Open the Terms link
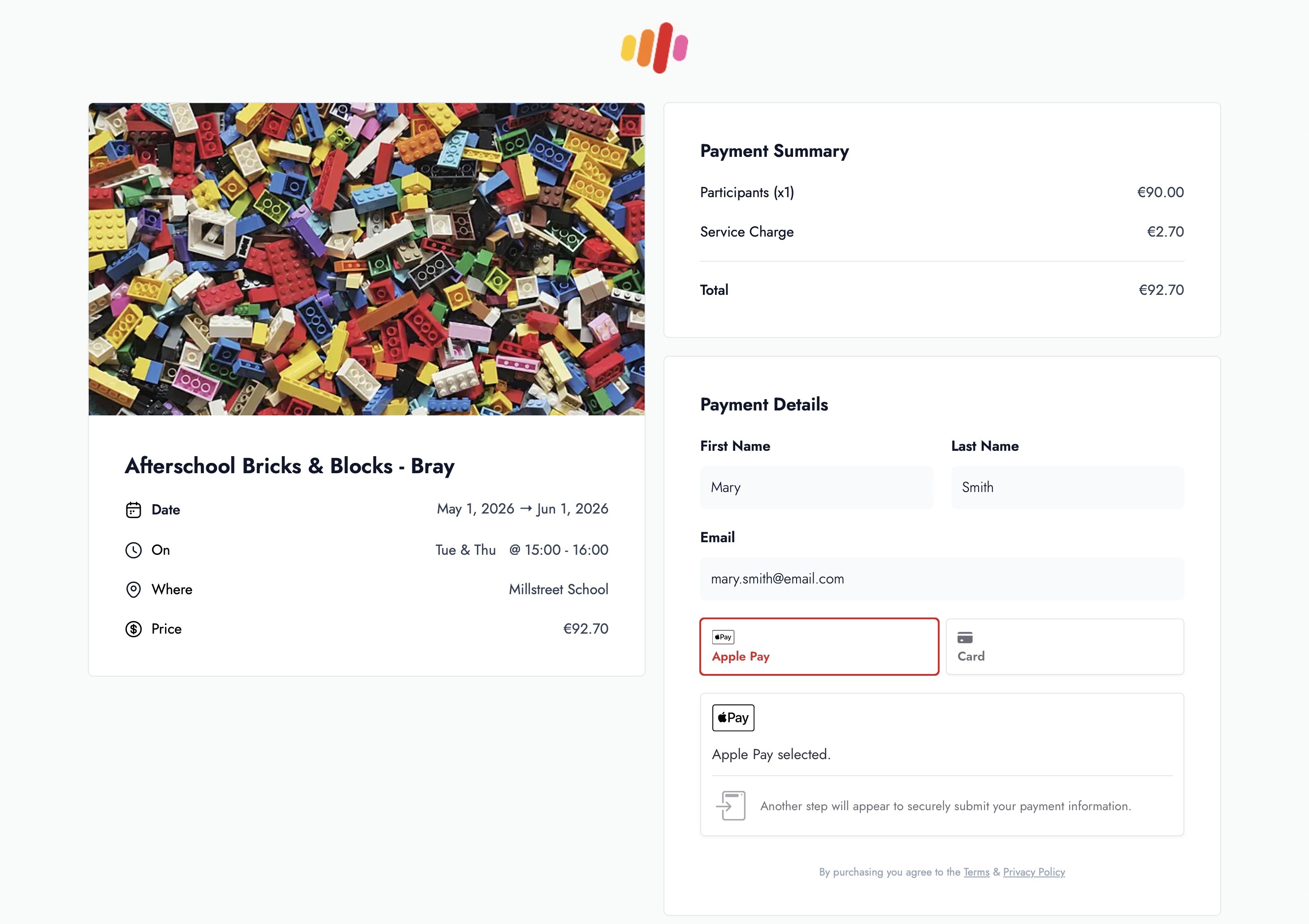Viewport: 1309px width, 924px height. pyautogui.click(x=976, y=872)
